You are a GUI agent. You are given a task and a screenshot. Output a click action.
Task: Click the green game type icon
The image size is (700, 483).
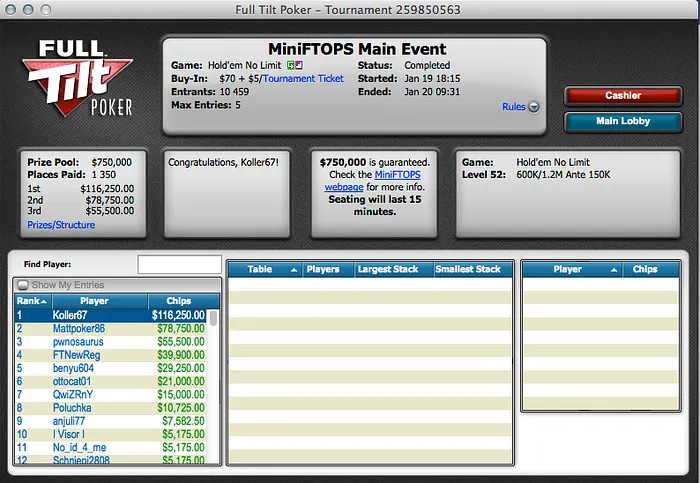point(290,65)
